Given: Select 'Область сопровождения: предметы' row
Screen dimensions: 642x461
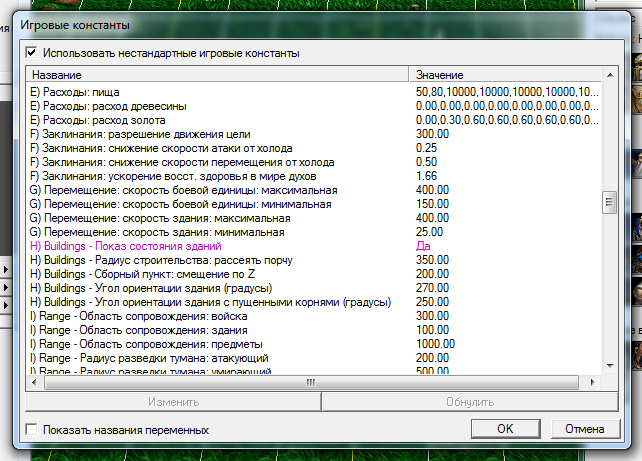Looking at the screenshot, I should 314,344.
